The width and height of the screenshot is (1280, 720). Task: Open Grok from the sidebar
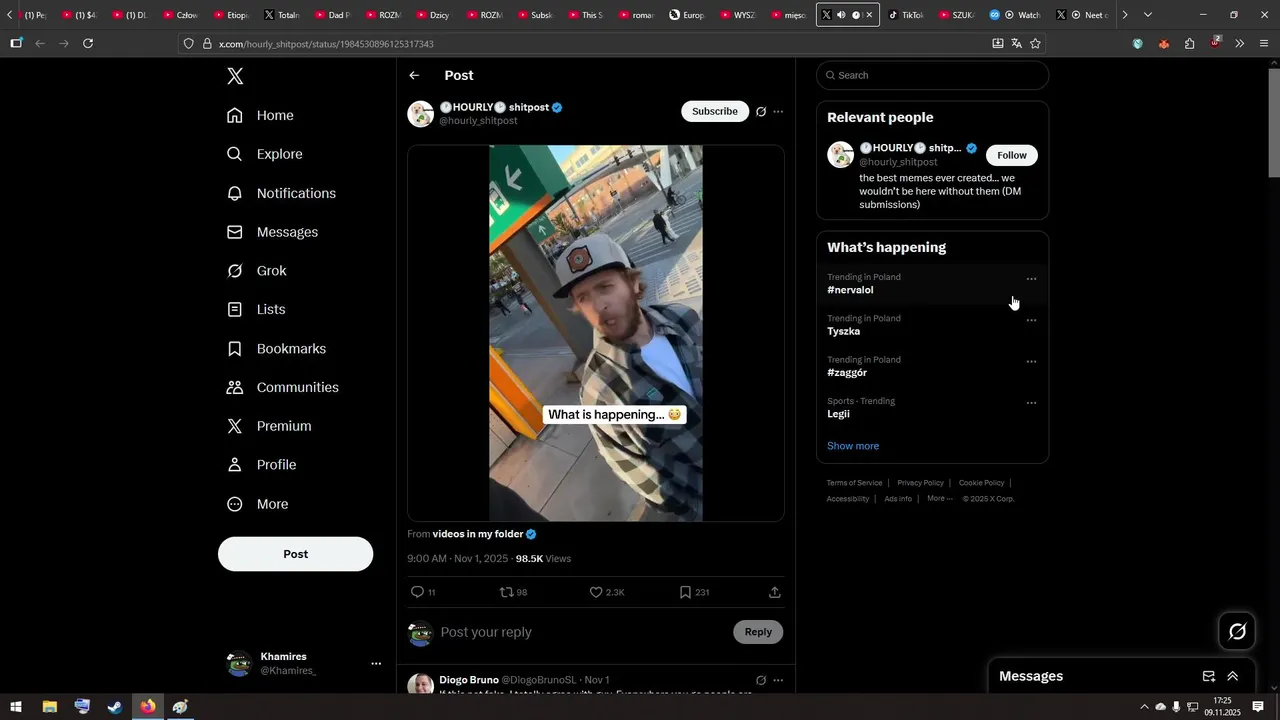256,271
